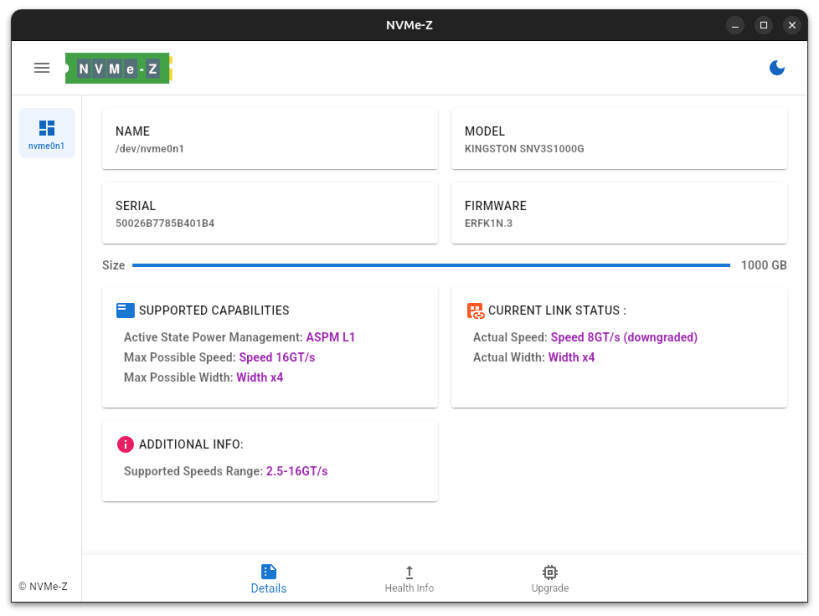Click the SERIAL card heading
The height and width of the screenshot is (616, 819).
click(135, 206)
